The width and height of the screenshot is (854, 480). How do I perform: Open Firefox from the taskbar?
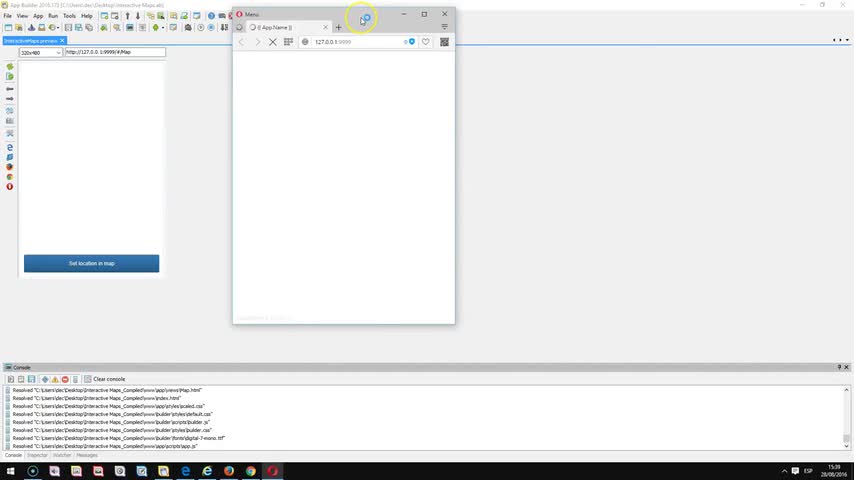(229, 471)
